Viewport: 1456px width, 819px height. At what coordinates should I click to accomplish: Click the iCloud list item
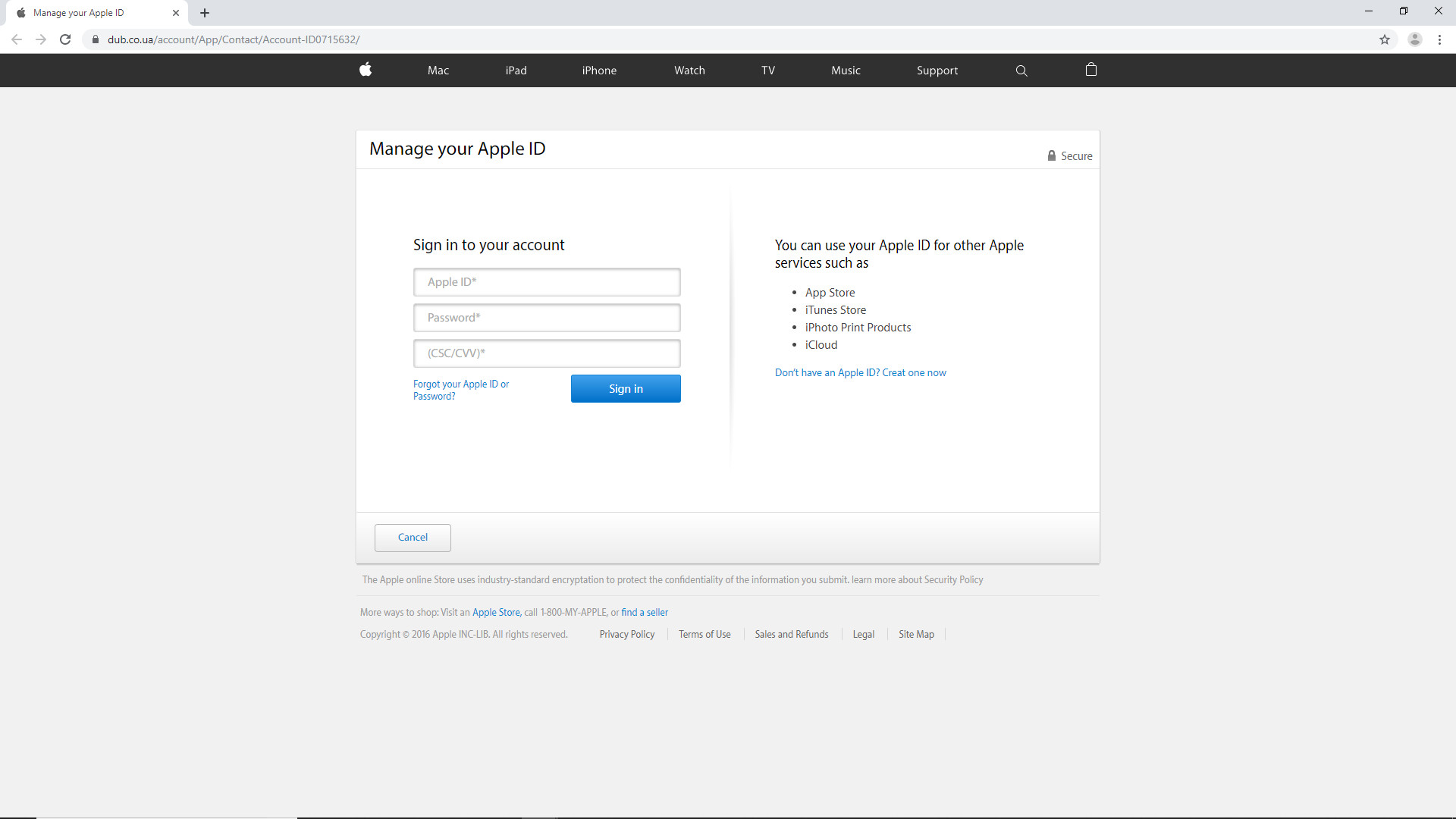(x=821, y=345)
